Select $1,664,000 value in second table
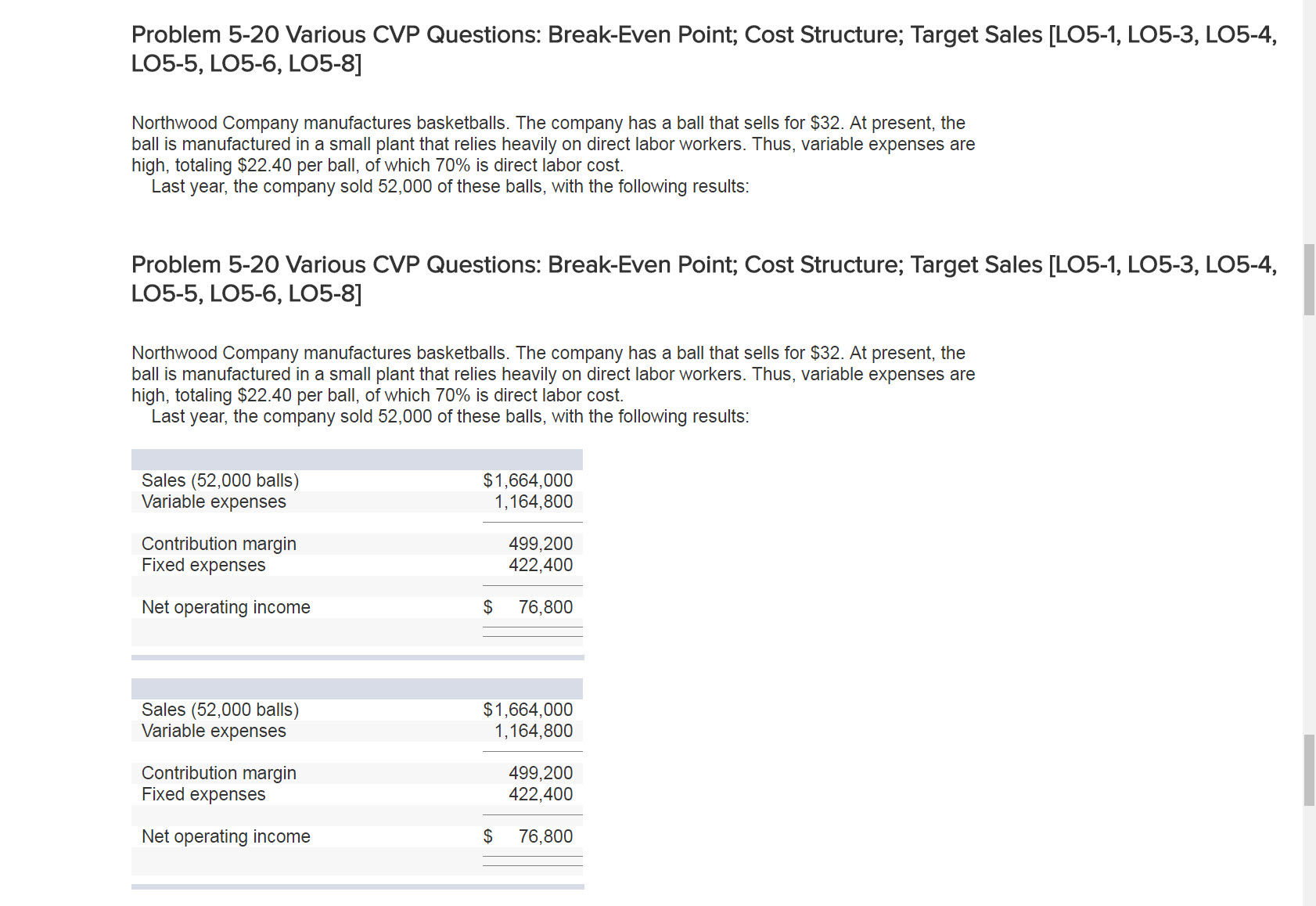Image resolution: width=1316 pixels, height=906 pixels. coord(527,710)
